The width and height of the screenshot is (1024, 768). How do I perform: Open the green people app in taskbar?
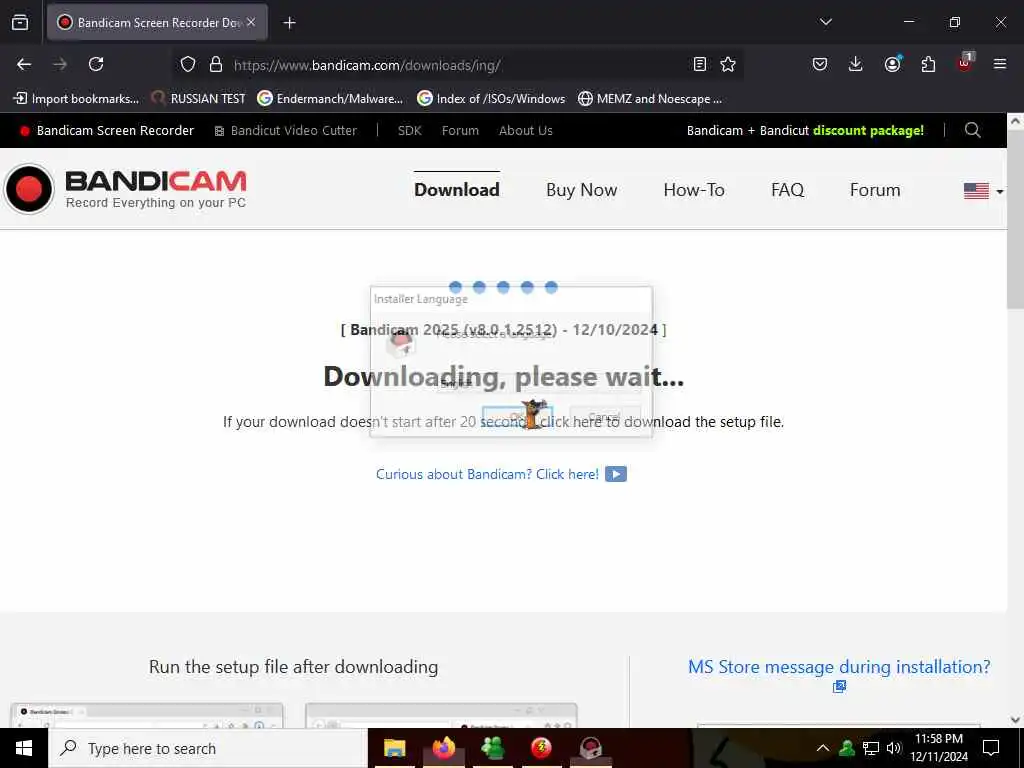pos(492,748)
